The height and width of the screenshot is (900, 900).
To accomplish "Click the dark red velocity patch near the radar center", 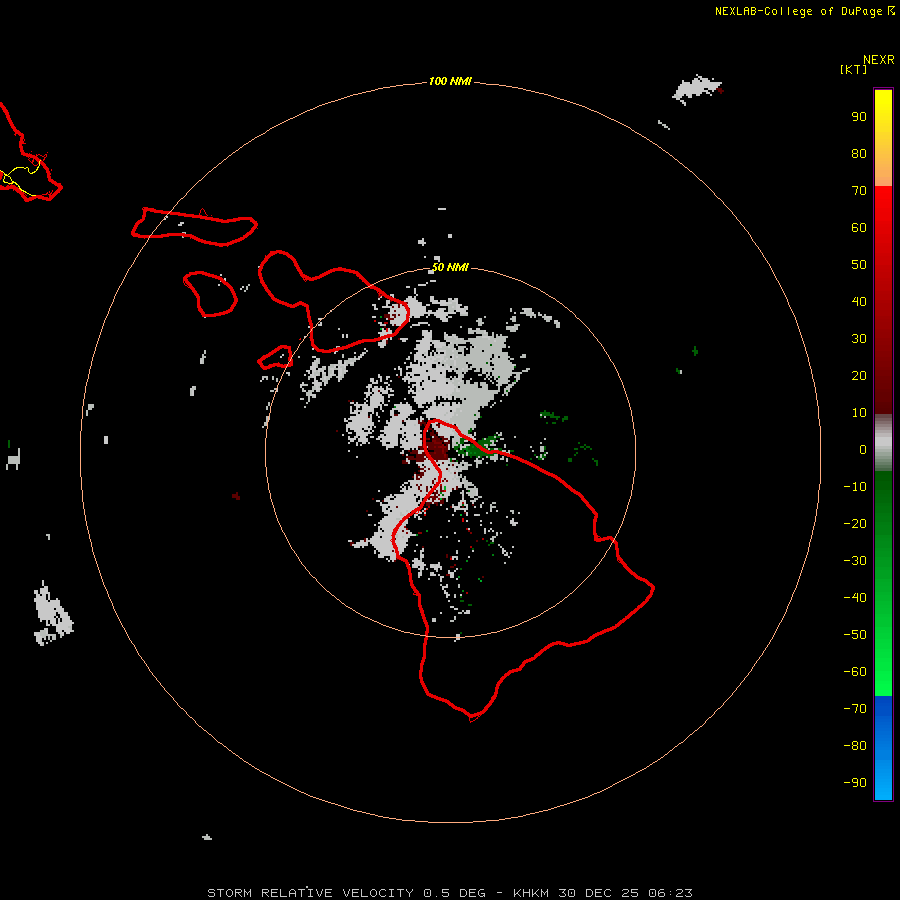I will coord(435,447).
